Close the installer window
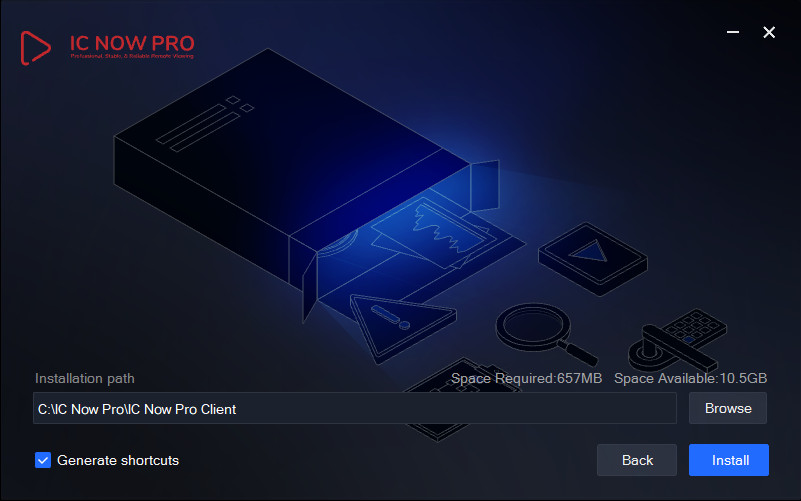This screenshot has height=501, width=801. click(x=769, y=32)
